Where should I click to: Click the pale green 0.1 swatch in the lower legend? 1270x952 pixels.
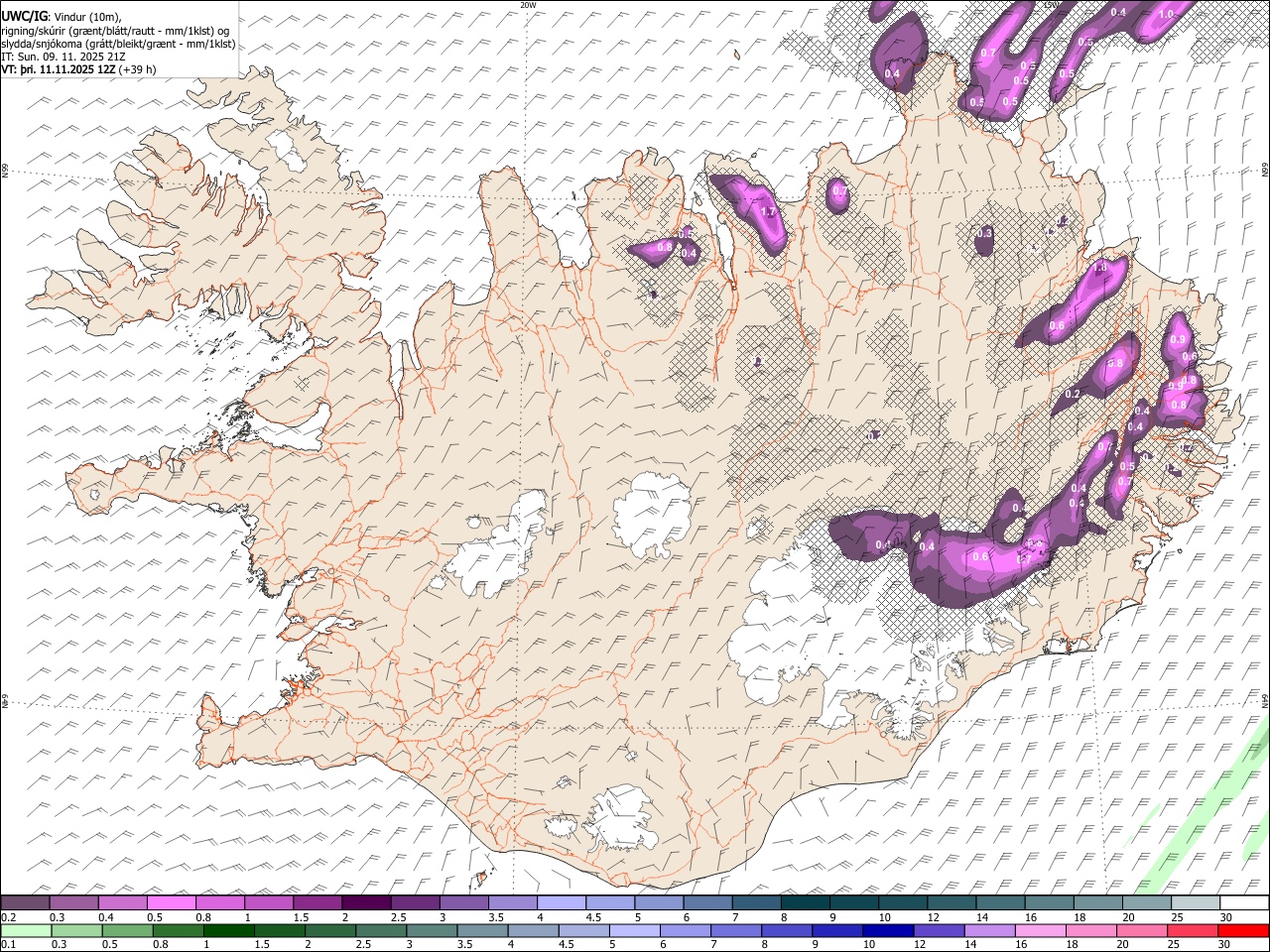[x=27, y=930]
